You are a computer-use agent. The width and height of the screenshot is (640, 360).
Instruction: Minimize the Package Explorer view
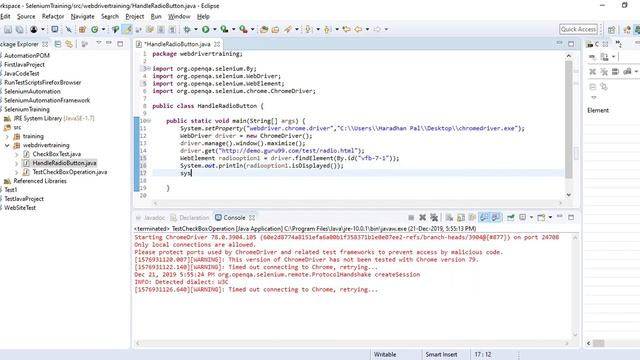(x=109, y=43)
